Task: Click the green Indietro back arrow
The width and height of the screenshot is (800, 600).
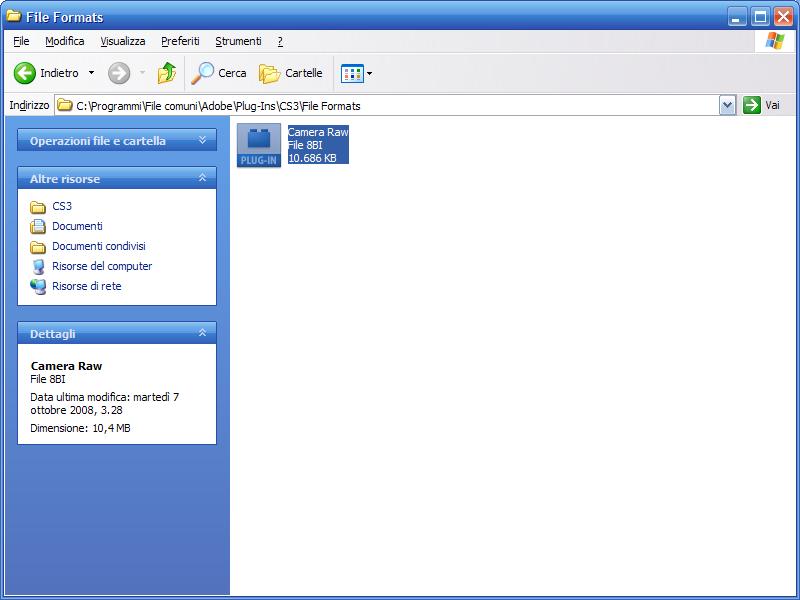Action: click(x=24, y=73)
